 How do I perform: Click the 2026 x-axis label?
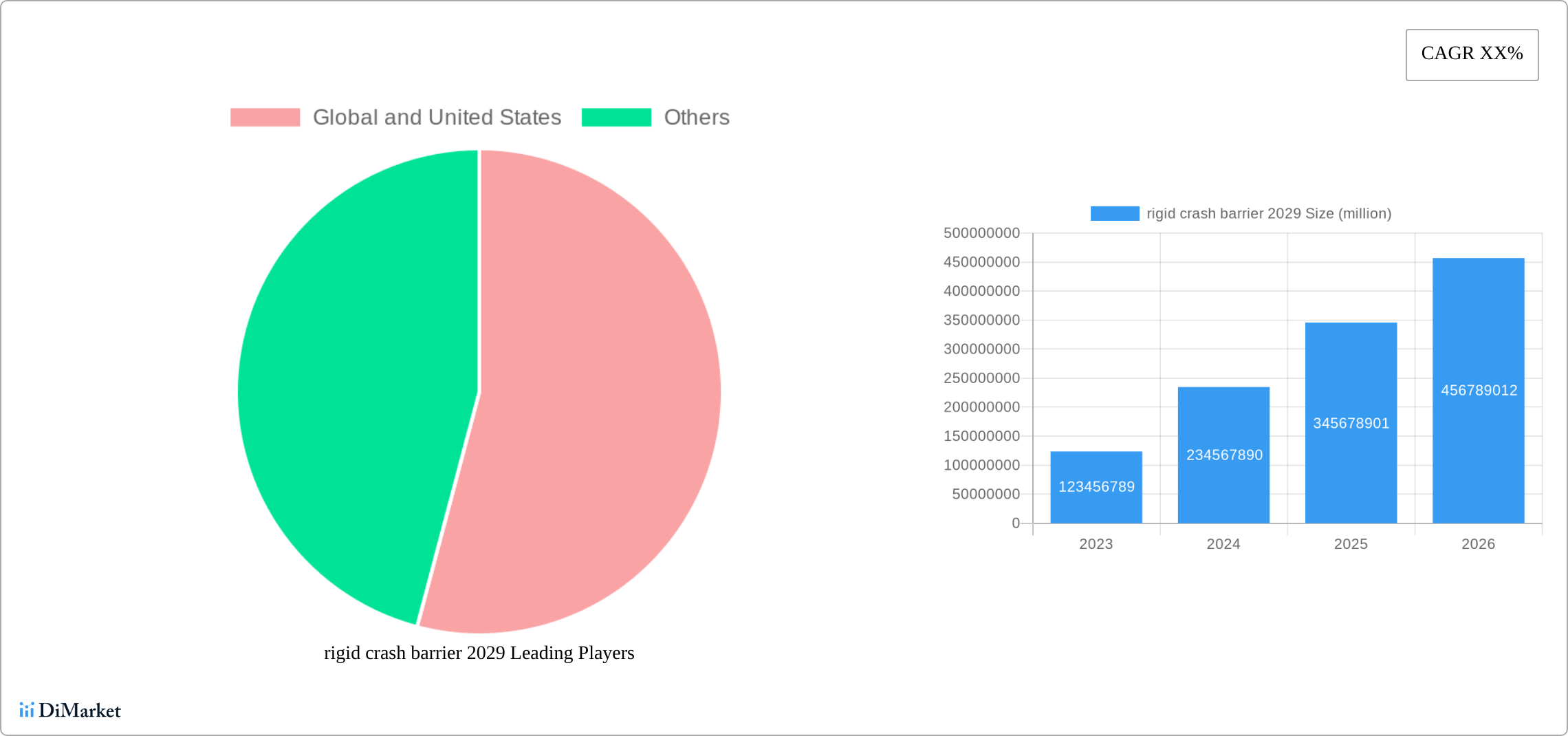pos(1478,544)
